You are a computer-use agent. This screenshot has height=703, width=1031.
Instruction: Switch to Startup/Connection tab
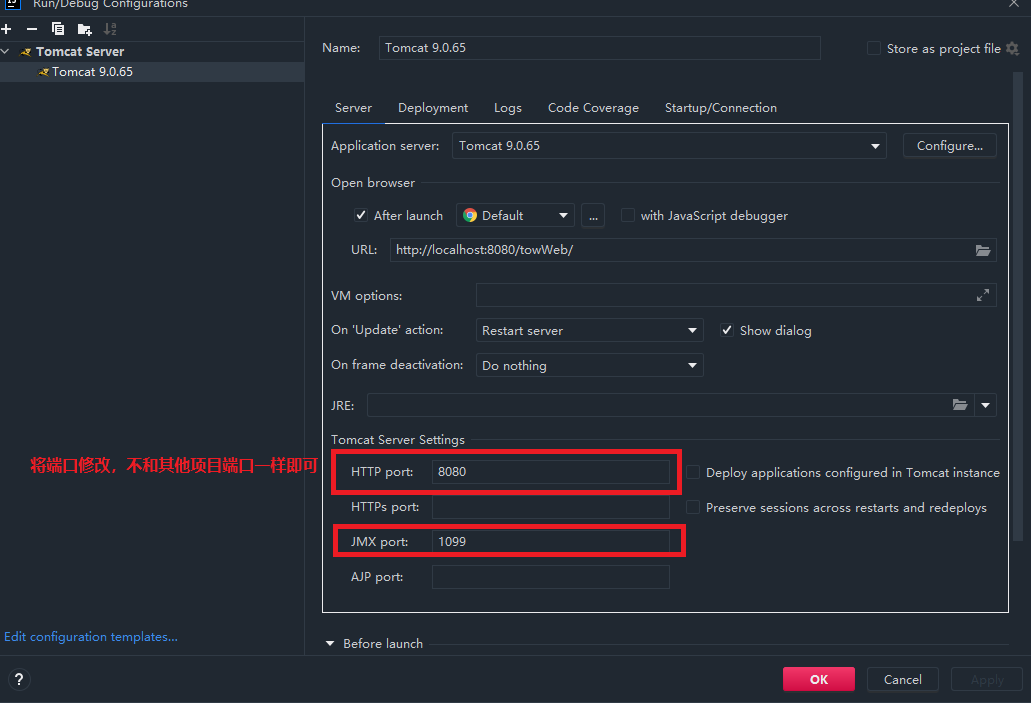click(721, 108)
